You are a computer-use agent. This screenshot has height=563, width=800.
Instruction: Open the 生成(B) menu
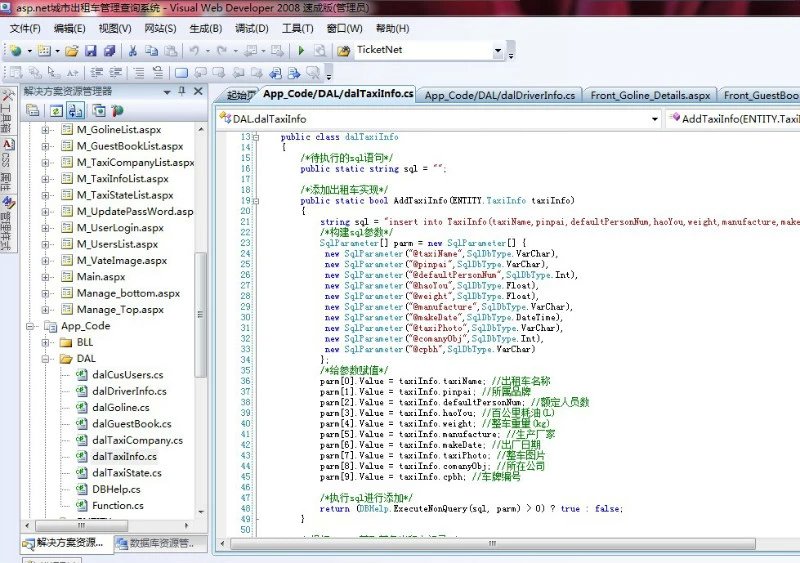coord(206,29)
